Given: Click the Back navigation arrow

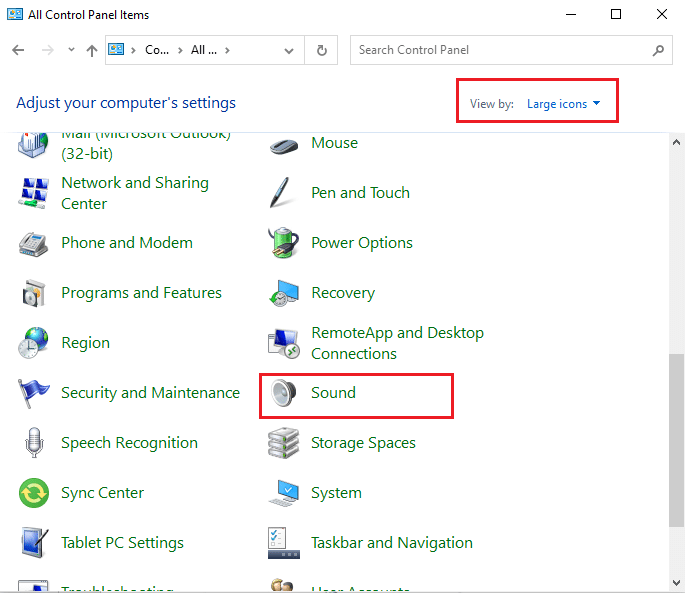Looking at the screenshot, I should pos(19,50).
